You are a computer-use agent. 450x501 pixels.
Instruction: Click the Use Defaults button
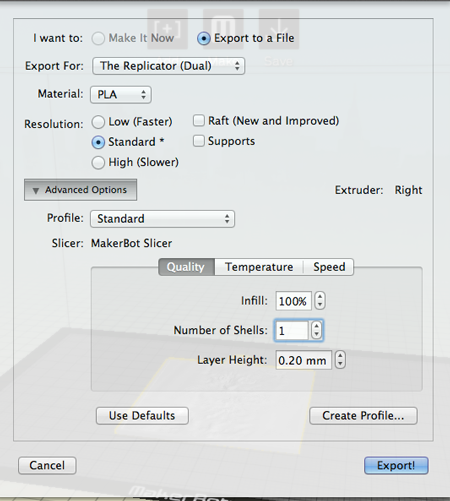pyautogui.click(x=142, y=416)
